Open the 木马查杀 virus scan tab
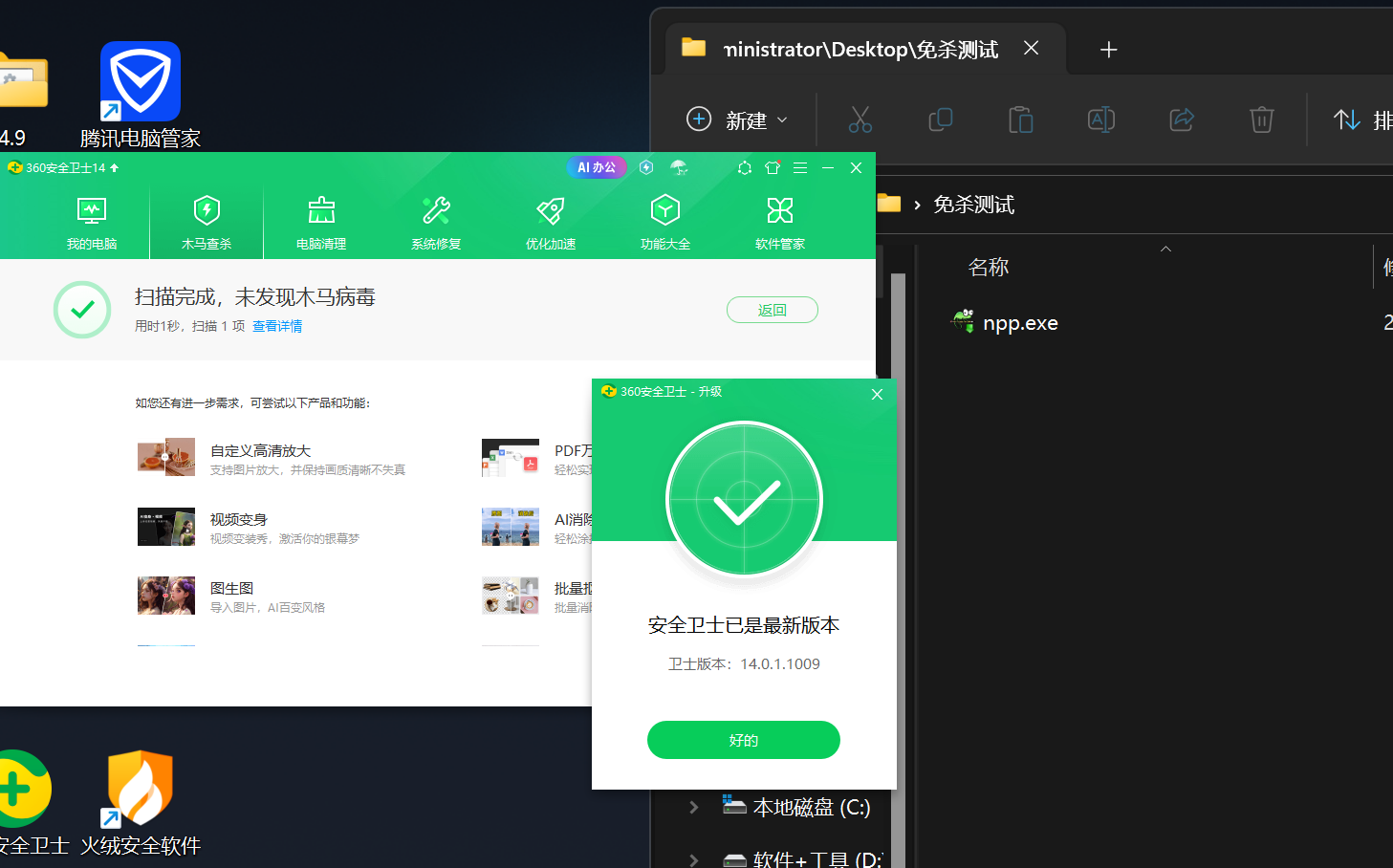Image resolution: width=1393 pixels, height=868 pixels. [x=207, y=222]
